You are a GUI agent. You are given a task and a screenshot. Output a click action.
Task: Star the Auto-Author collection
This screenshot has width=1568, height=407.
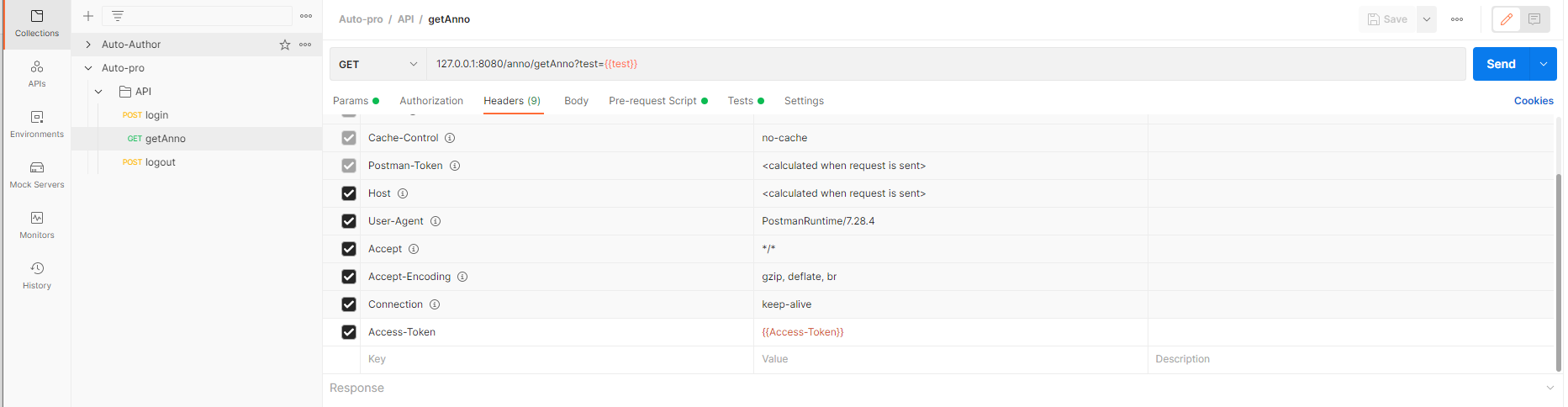point(285,45)
